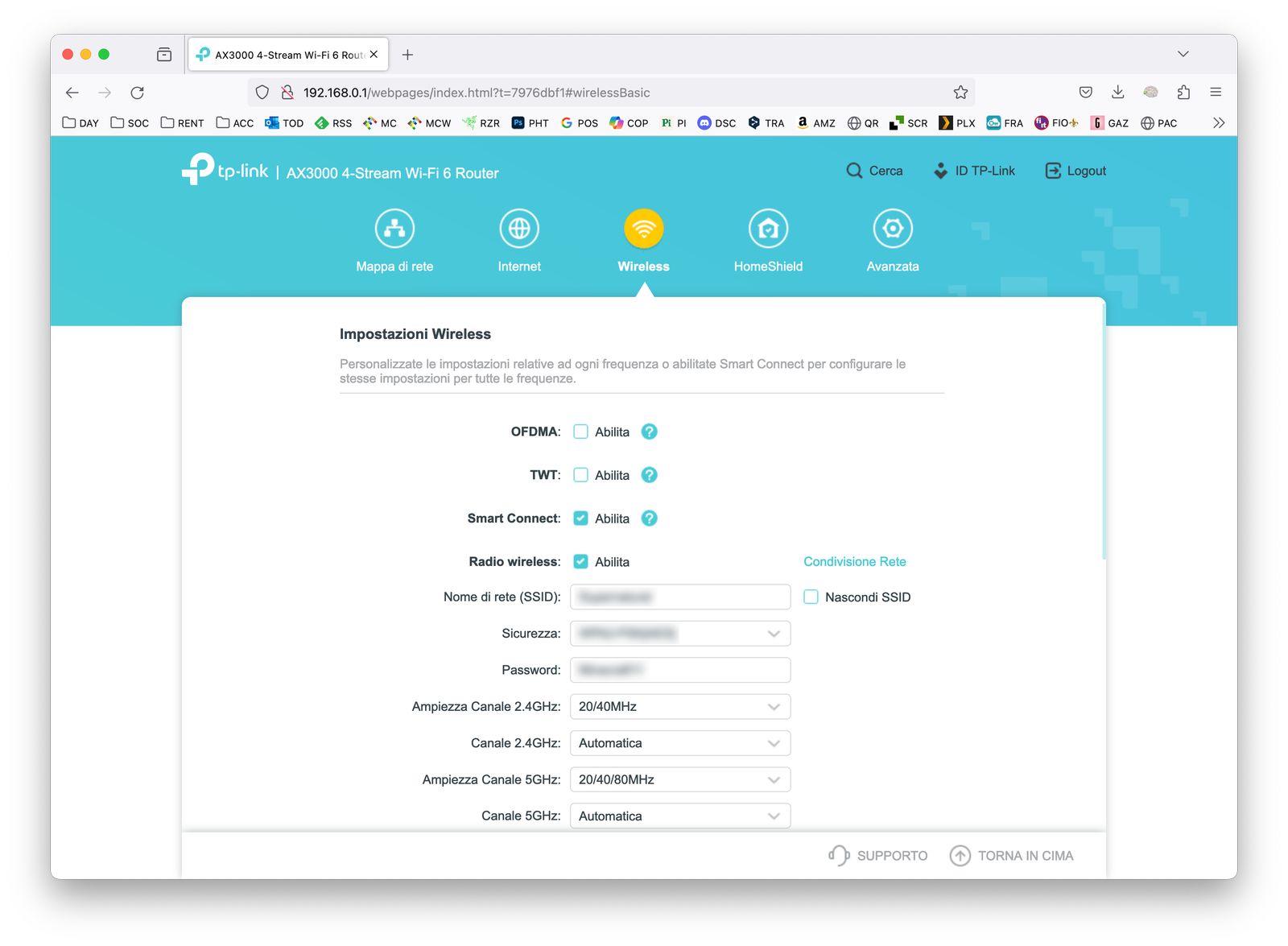Viewport: 1288px width, 946px height.
Task: Open the ACC bookmarks folder
Action: pos(235,123)
